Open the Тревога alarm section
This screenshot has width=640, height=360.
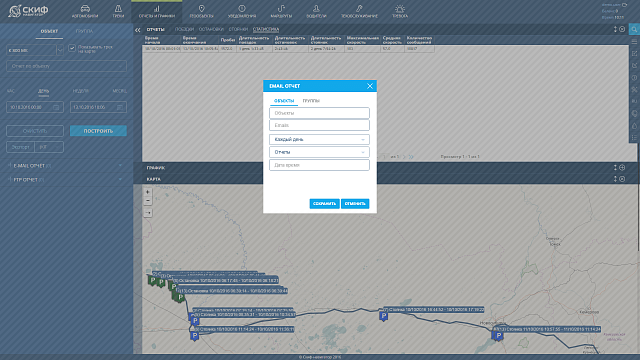[x=400, y=11]
